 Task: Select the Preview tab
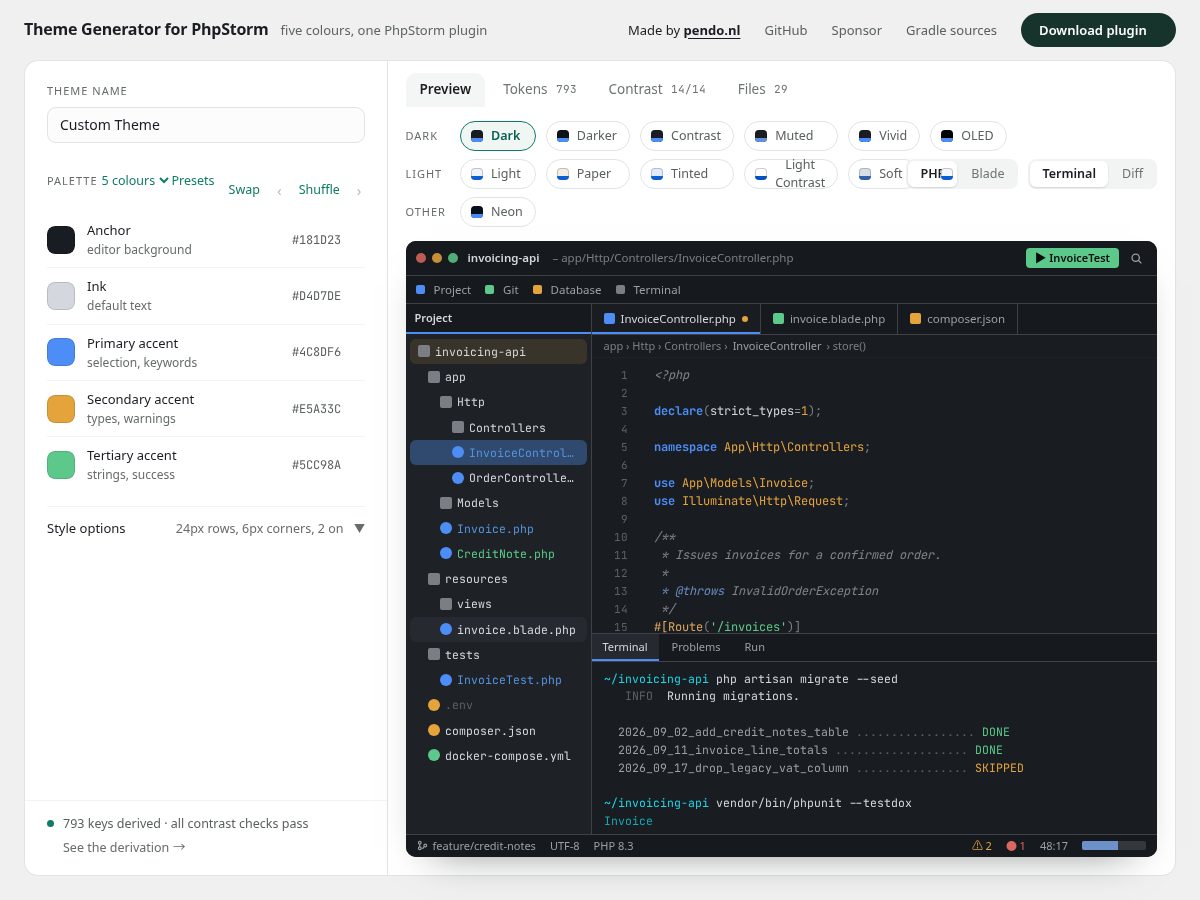[x=445, y=89]
